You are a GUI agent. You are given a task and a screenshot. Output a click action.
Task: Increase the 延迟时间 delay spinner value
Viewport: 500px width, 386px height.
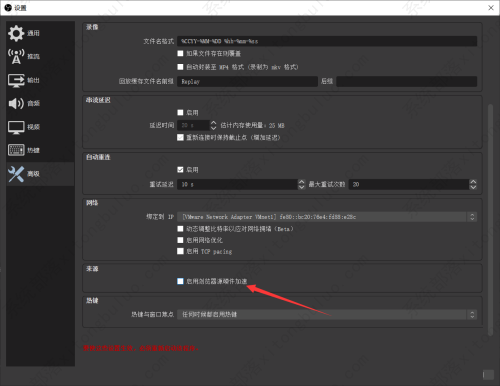pos(213,123)
